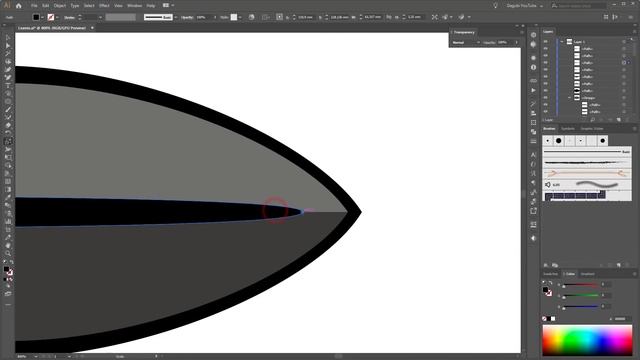Select the Pen tool

[x=8, y=69]
